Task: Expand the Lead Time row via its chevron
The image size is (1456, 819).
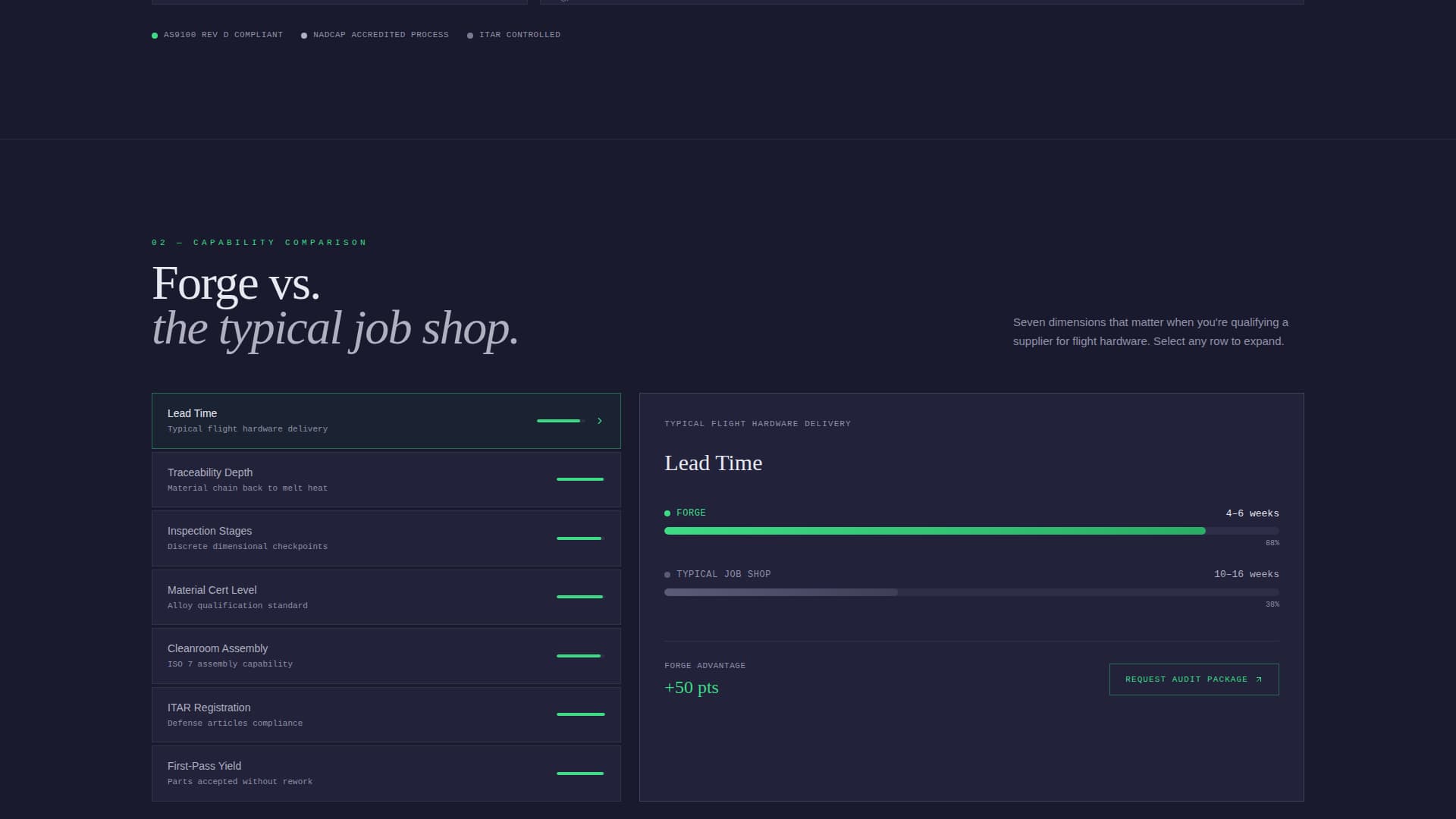Action: pyautogui.click(x=599, y=421)
